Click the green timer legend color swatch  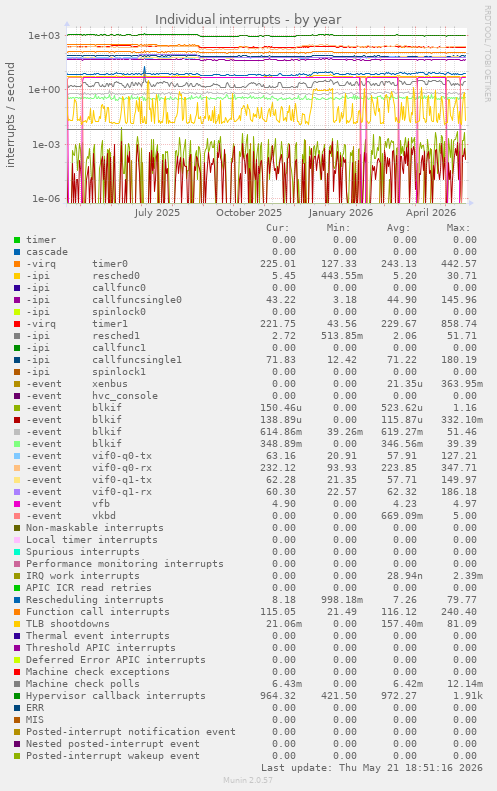click(17, 240)
